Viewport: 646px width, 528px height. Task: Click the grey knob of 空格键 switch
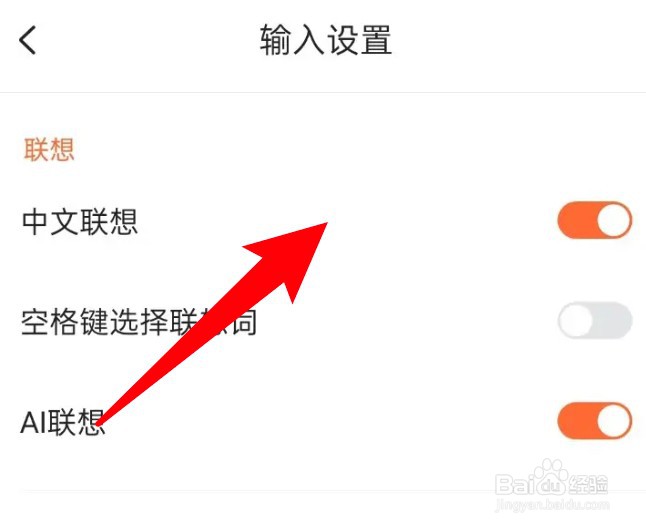pyautogui.click(x=576, y=320)
